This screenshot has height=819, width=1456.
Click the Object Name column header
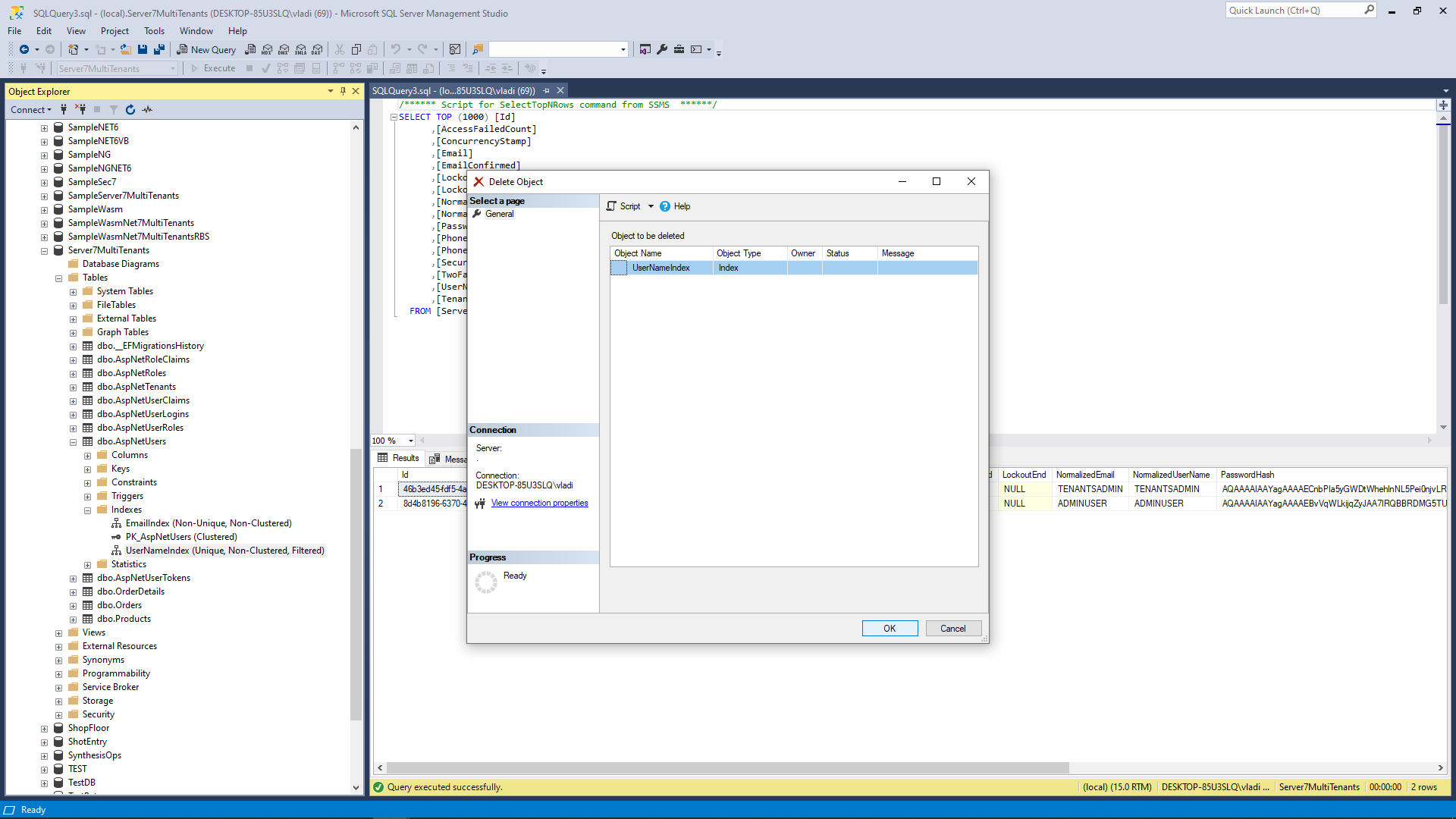(x=661, y=253)
